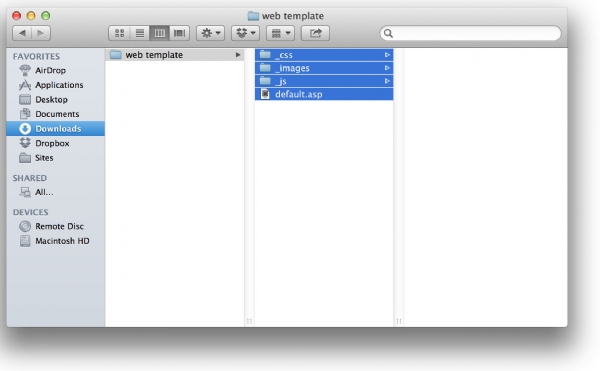Expand the web template folder arrow
600x371 pixels.
coord(238,55)
